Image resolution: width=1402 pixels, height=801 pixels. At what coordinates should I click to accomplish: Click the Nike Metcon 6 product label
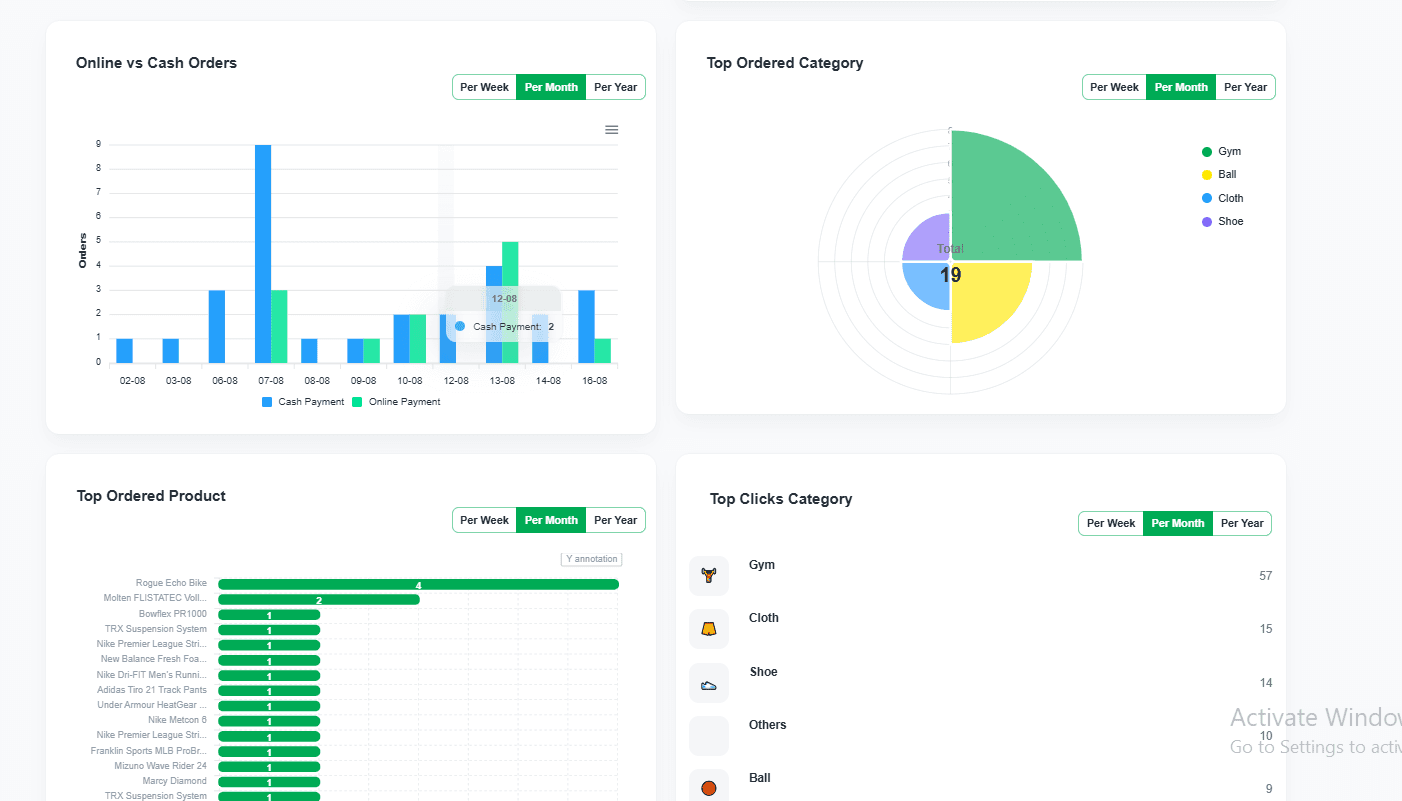coord(177,720)
